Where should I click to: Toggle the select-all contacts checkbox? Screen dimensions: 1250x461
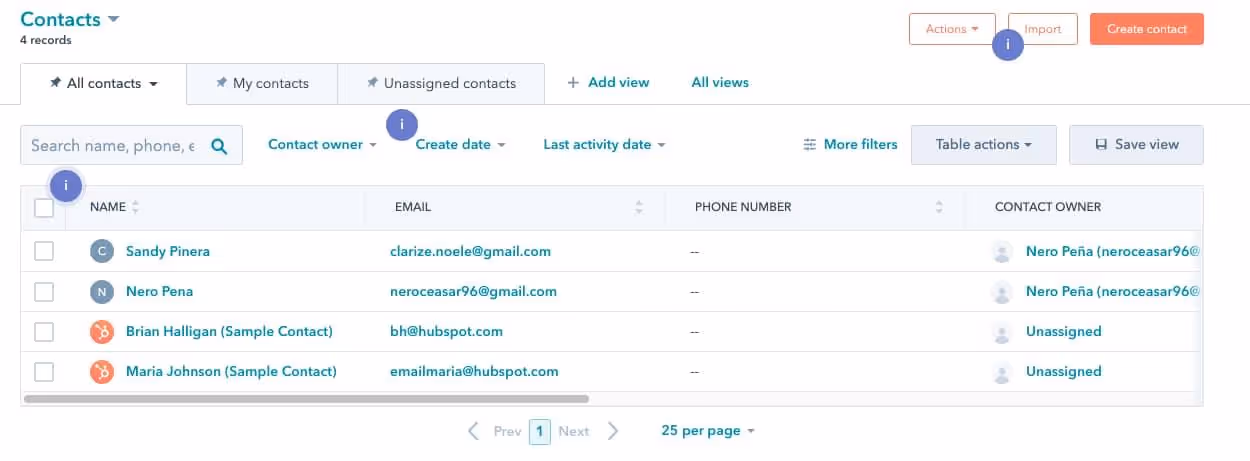pyautogui.click(x=44, y=207)
